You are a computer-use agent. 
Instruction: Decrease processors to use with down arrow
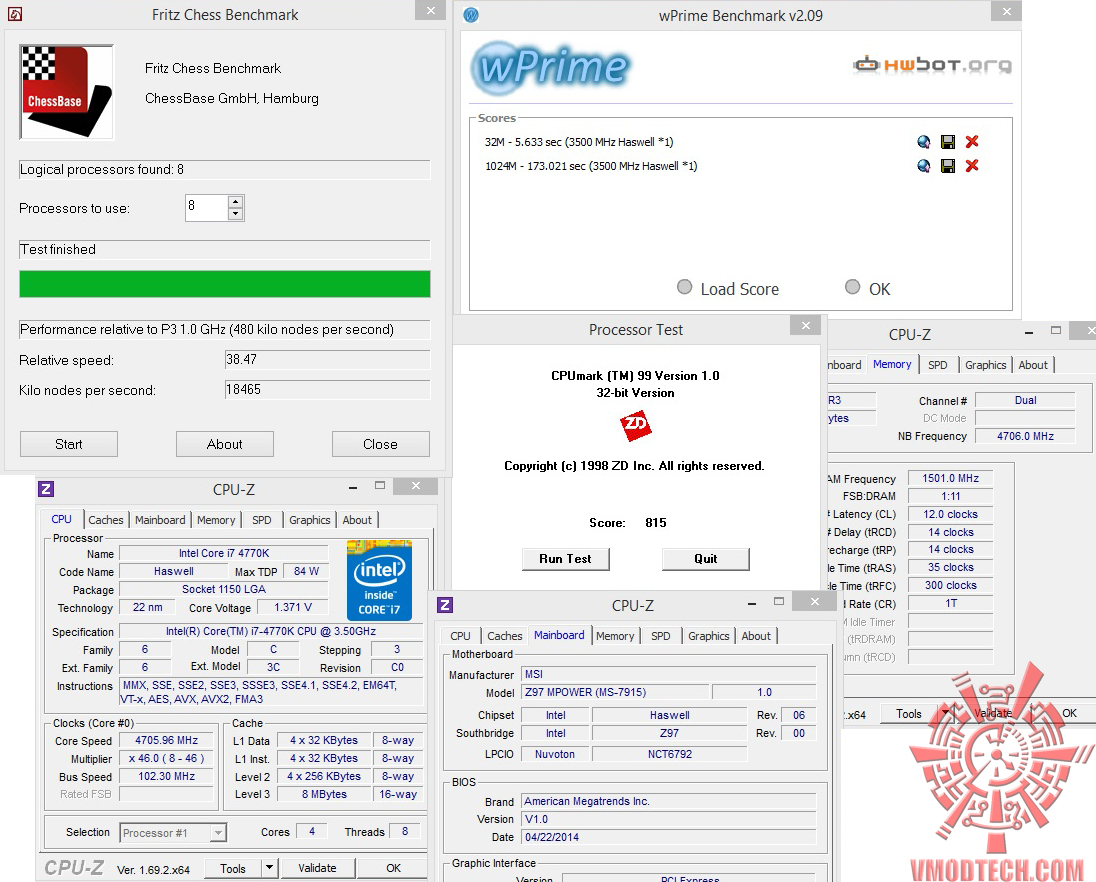pos(236,214)
